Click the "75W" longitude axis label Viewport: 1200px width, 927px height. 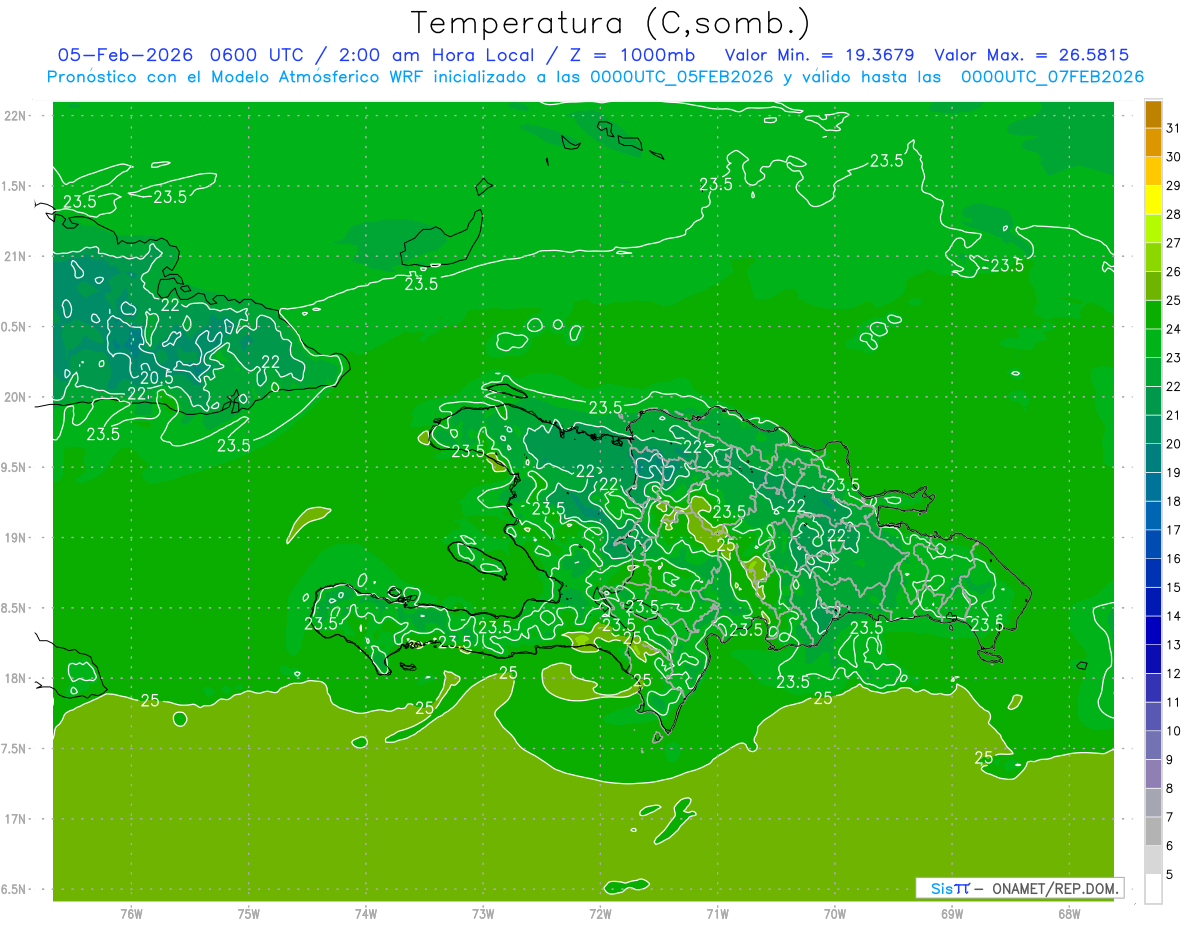tap(249, 913)
